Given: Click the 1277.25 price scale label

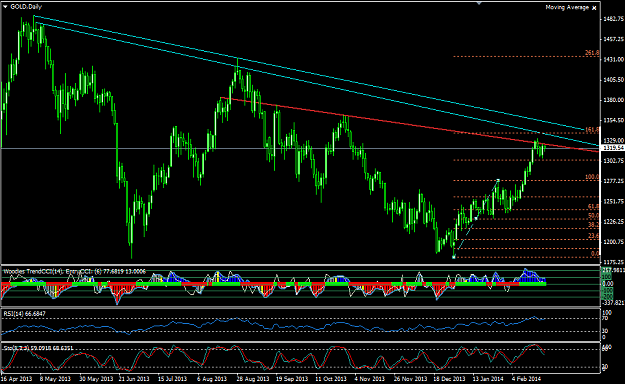Looking at the screenshot, I should [614, 181].
